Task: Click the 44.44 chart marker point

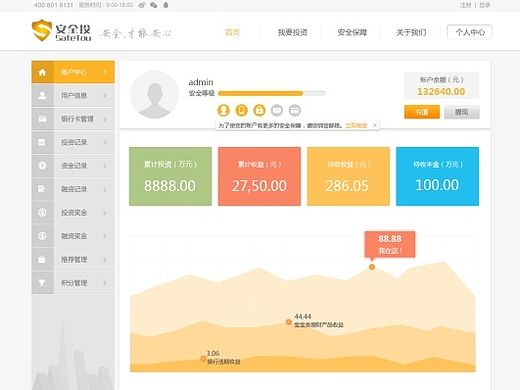Action: coord(289,322)
